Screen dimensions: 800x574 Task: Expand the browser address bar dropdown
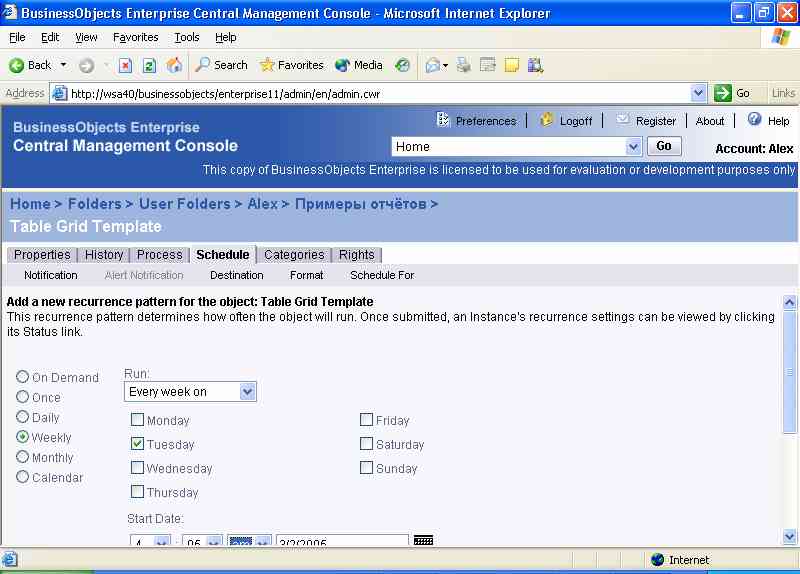coord(699,93)
